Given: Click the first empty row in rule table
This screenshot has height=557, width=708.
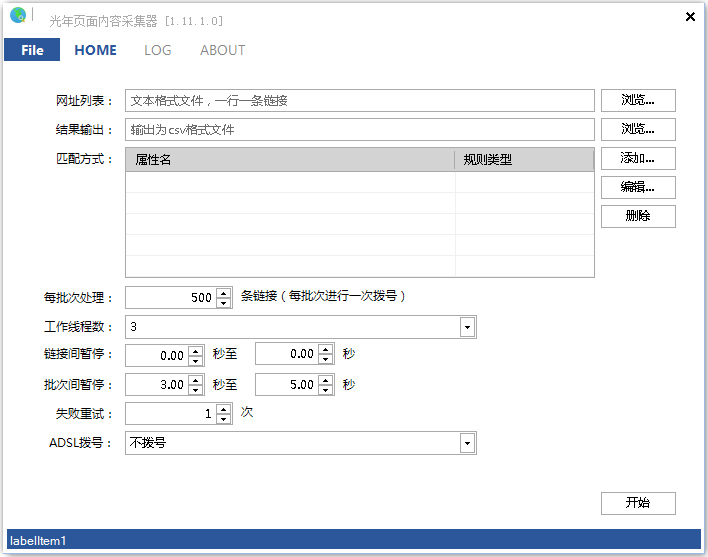Looking at the screenshot, I should click(359, 182).
